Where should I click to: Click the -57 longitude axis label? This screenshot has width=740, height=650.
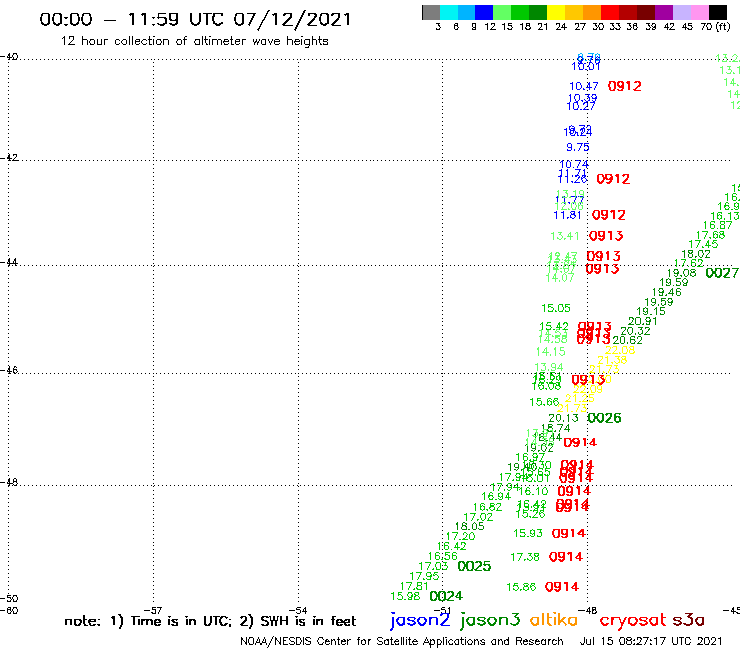pyautogui.click(x=153, y=610)
